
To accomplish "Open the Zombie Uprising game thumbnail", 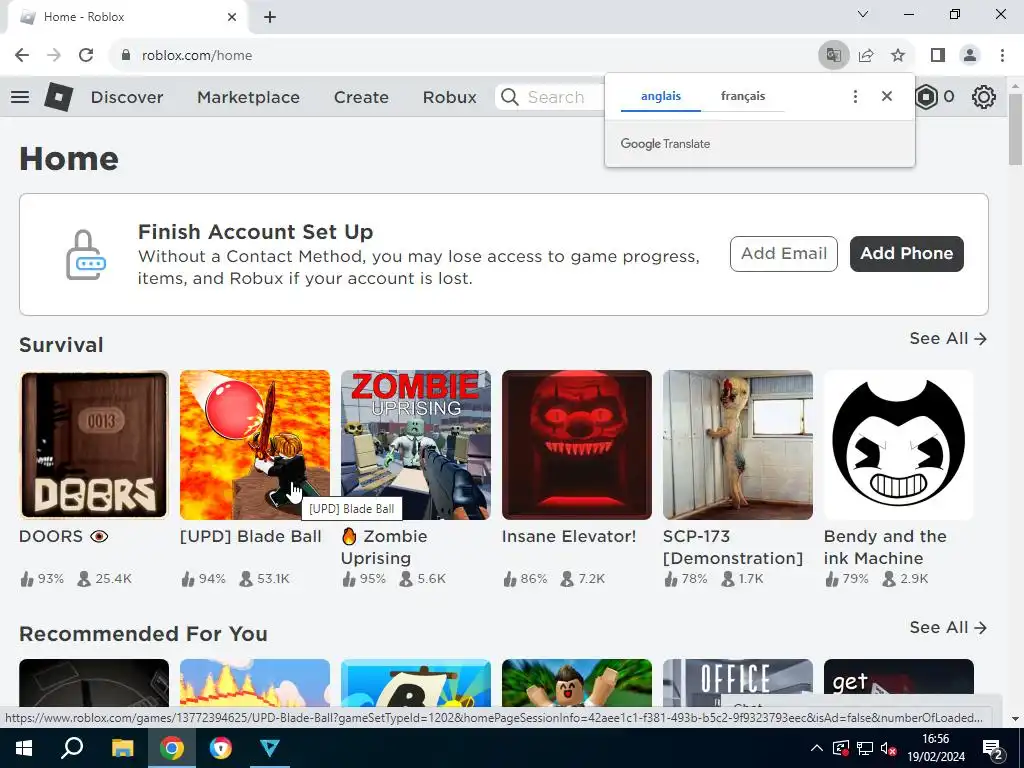I will [x=415, y=445].
